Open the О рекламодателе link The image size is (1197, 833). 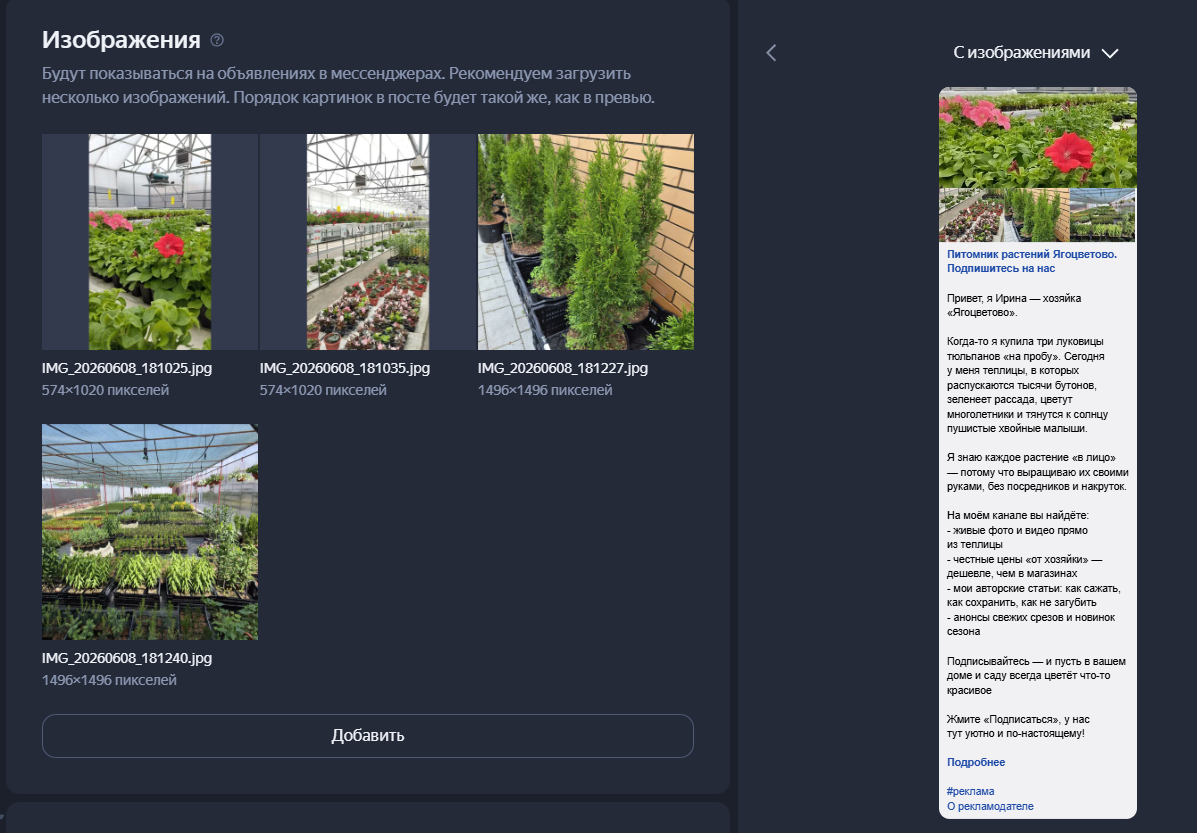click(990, 806)
